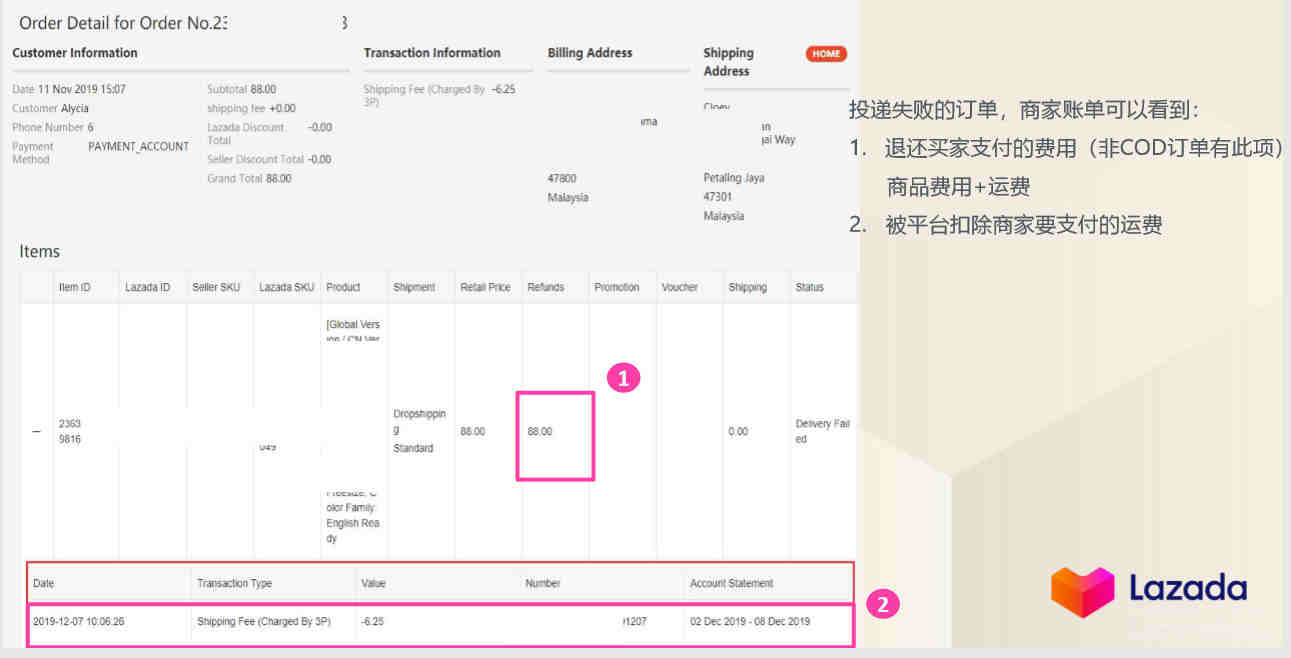Click the 2019-12-07 10:06:26 date cell
This screenshot has width=1291, height=658.
78,621
